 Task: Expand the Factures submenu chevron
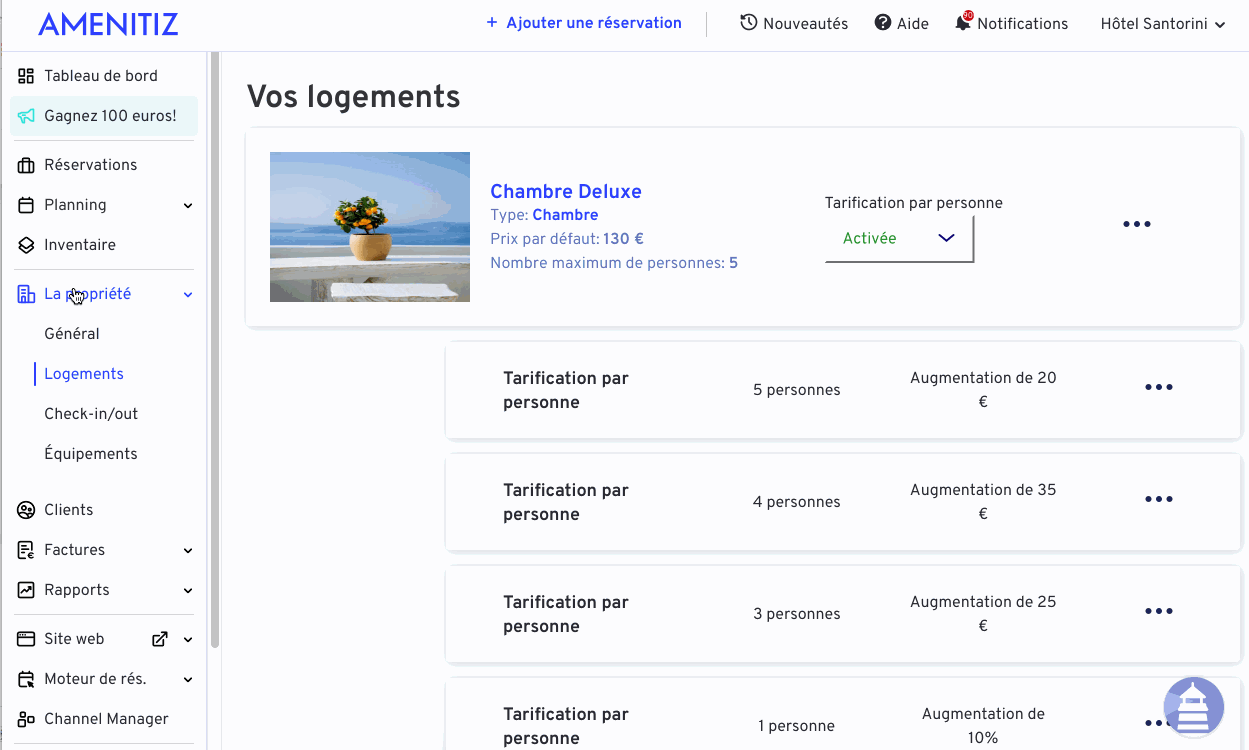tap(188, 551)
